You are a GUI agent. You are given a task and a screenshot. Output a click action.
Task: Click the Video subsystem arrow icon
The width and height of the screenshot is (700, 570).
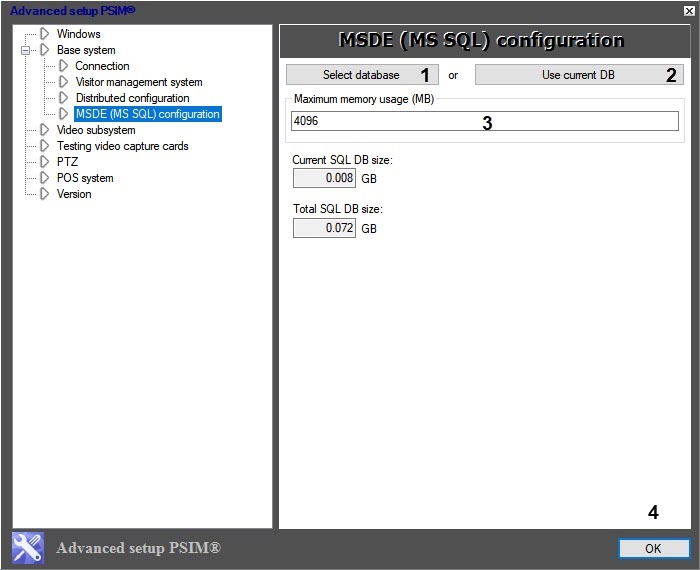45,130
